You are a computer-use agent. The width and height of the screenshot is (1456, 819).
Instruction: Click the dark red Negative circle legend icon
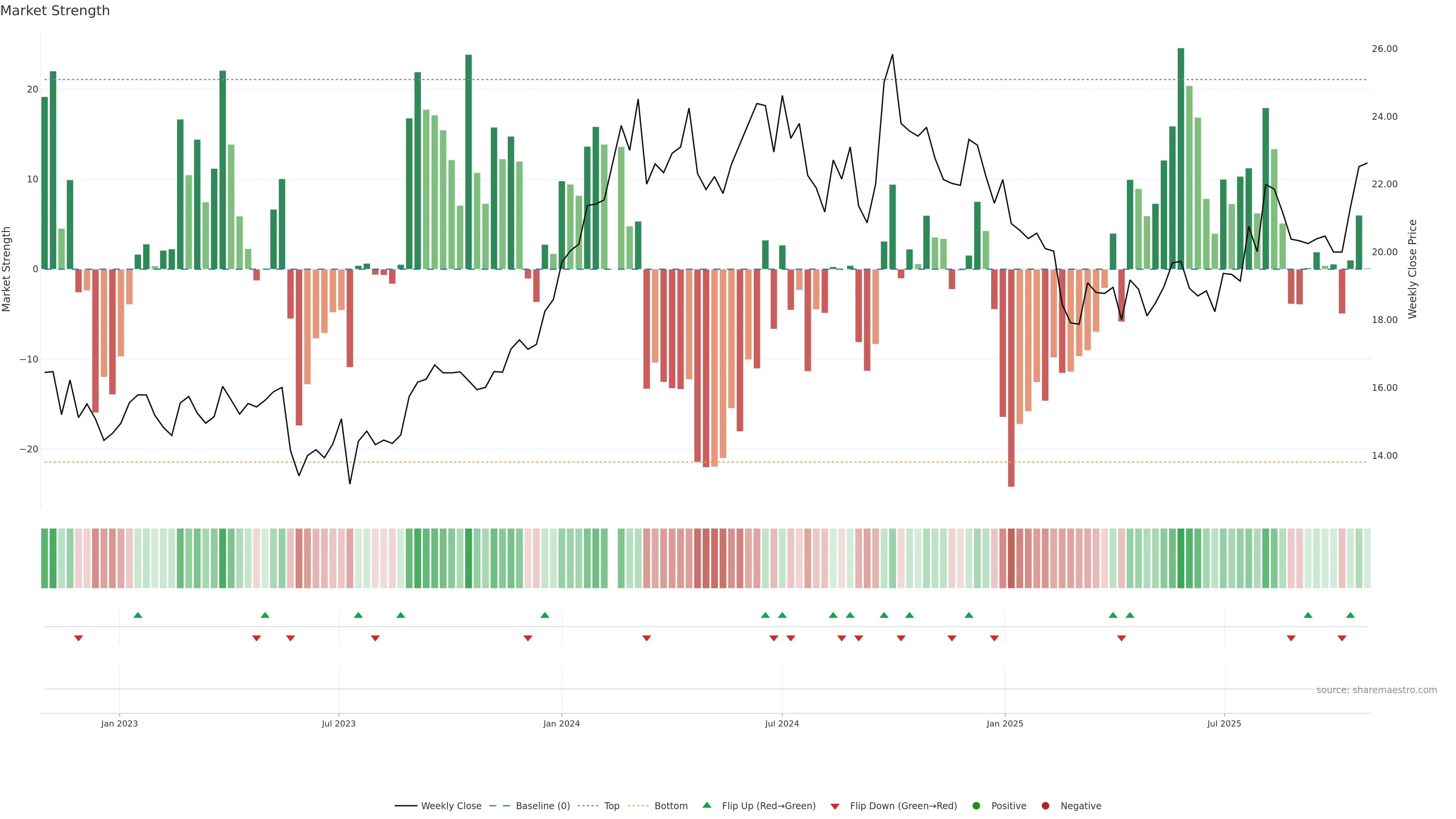(x=1045, y=805)
